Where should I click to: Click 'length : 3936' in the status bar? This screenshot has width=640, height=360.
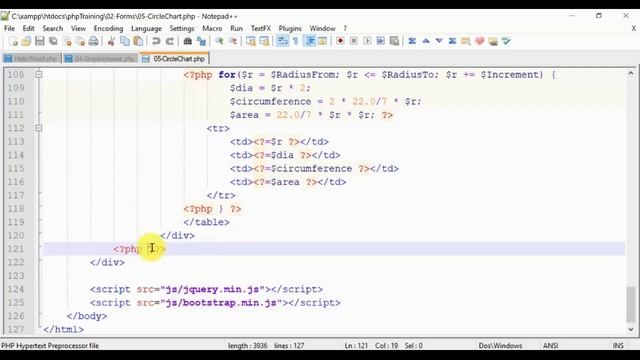click(247, 346)
